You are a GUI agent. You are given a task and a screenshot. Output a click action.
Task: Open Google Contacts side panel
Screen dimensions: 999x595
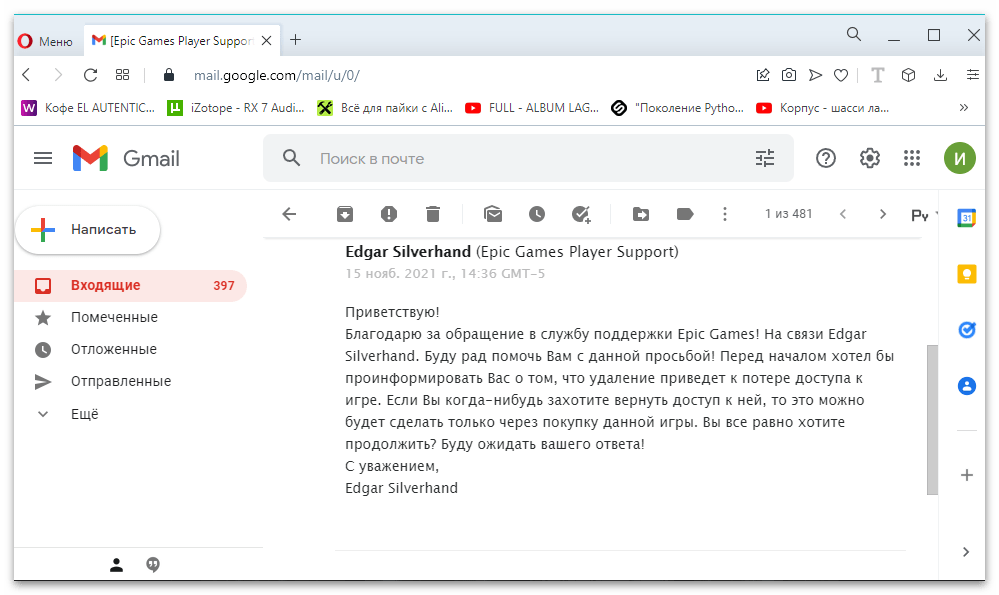tap(967, 385)
